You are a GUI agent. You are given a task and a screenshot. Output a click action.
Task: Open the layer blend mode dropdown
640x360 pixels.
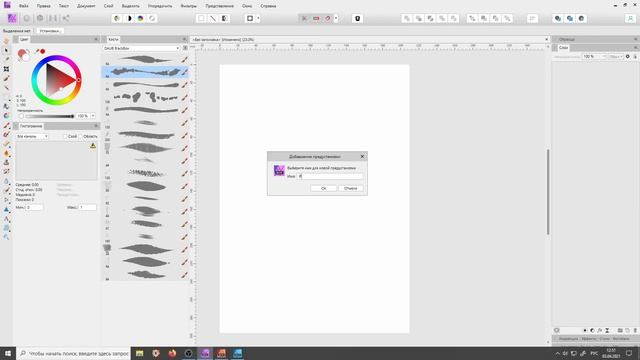point(616,56)
